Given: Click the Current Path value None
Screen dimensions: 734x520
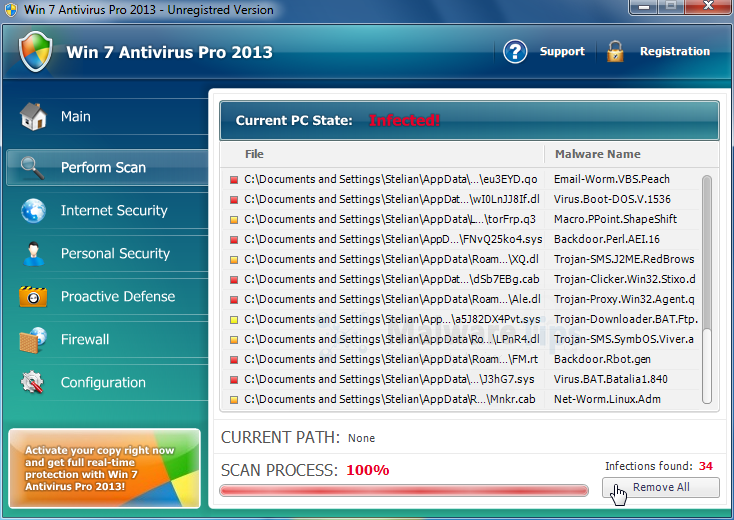Looking at the screenshot, I should tap(361, 438).
